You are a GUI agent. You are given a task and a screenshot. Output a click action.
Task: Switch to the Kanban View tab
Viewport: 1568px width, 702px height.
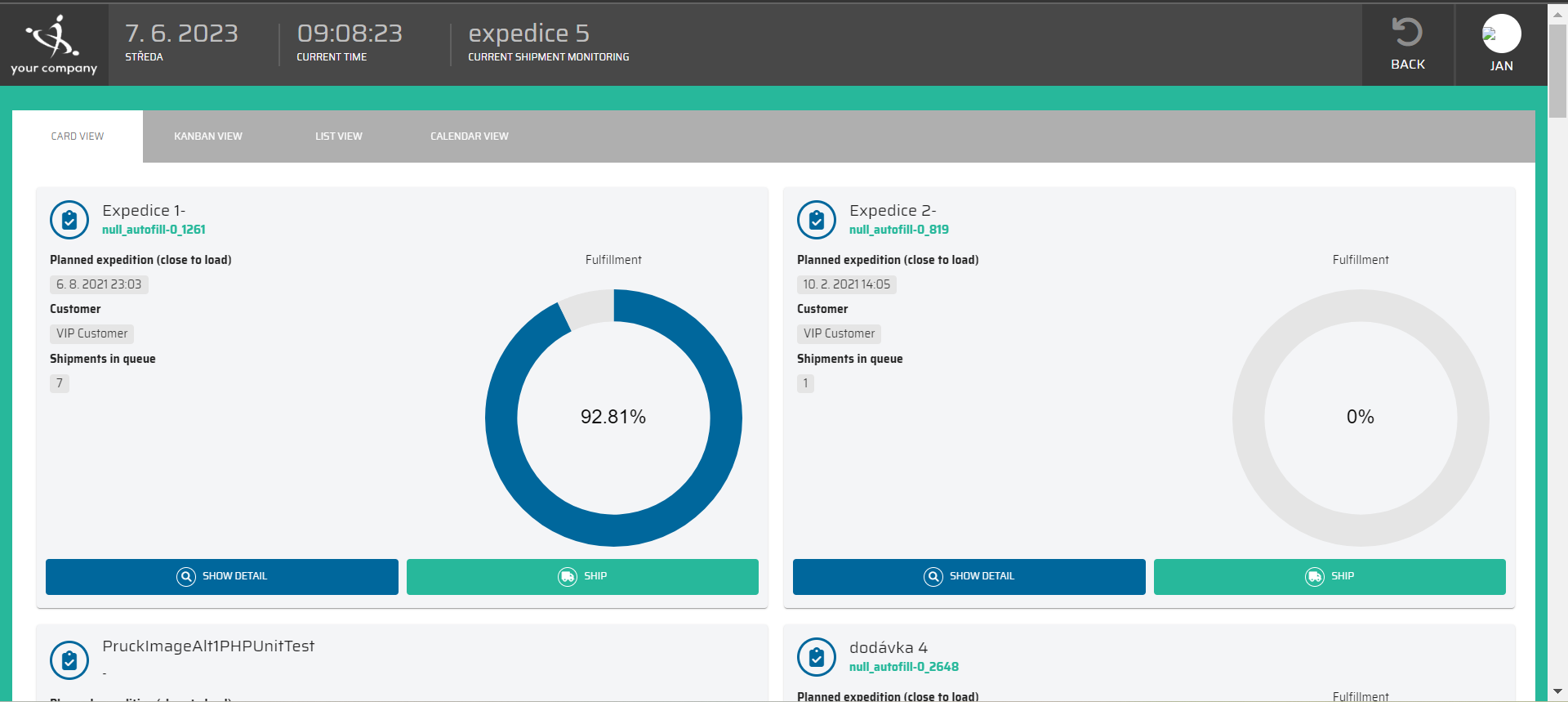pos(208,136)
